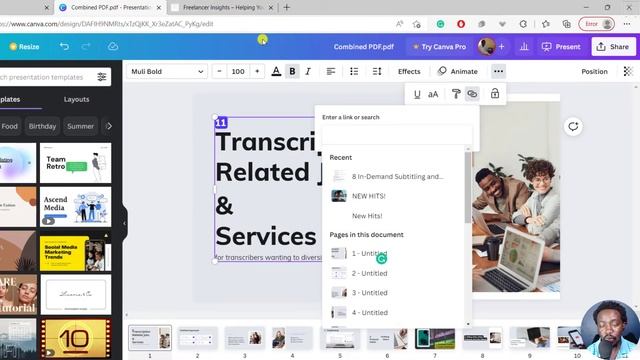The image size is (640, 360).
Task: Increase font size with plus button
Action: click(257, 71)
